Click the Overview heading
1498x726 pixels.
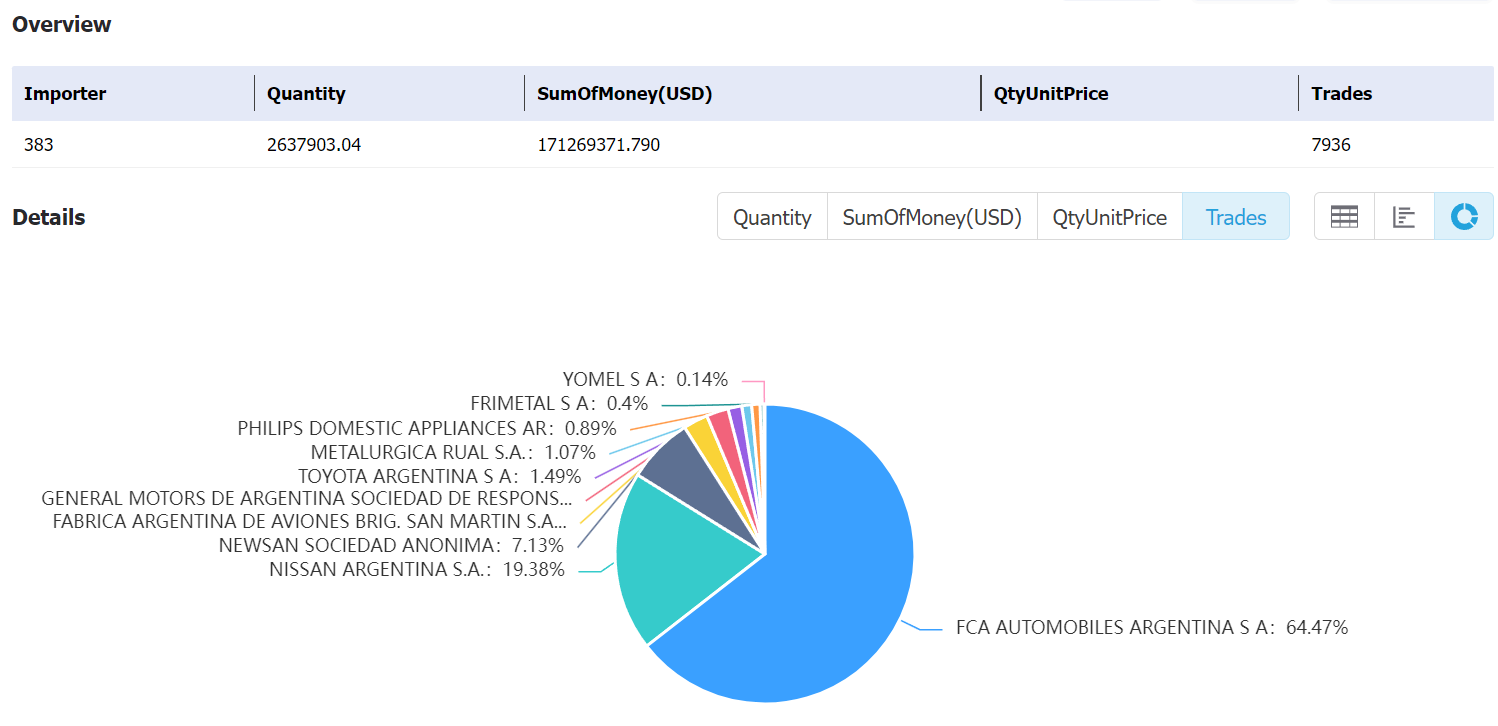coord(62,24)
